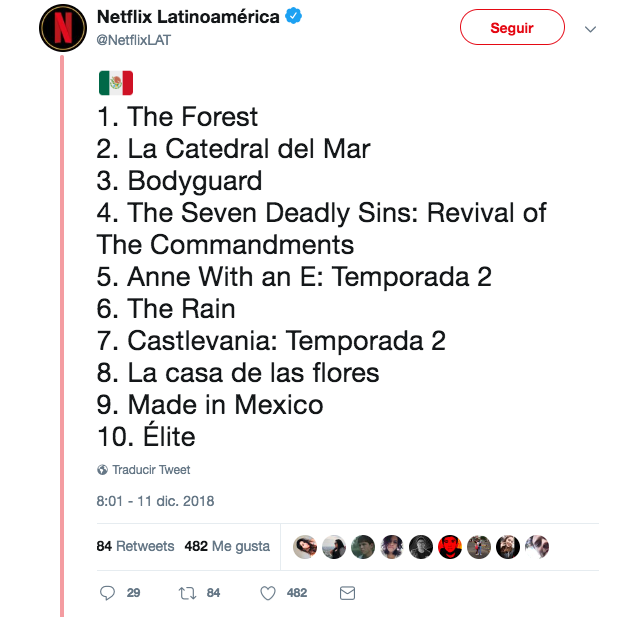Viewport: 637px width, 617px height.
Task: Click the last liker avatar in row
Action: [537, 546]
